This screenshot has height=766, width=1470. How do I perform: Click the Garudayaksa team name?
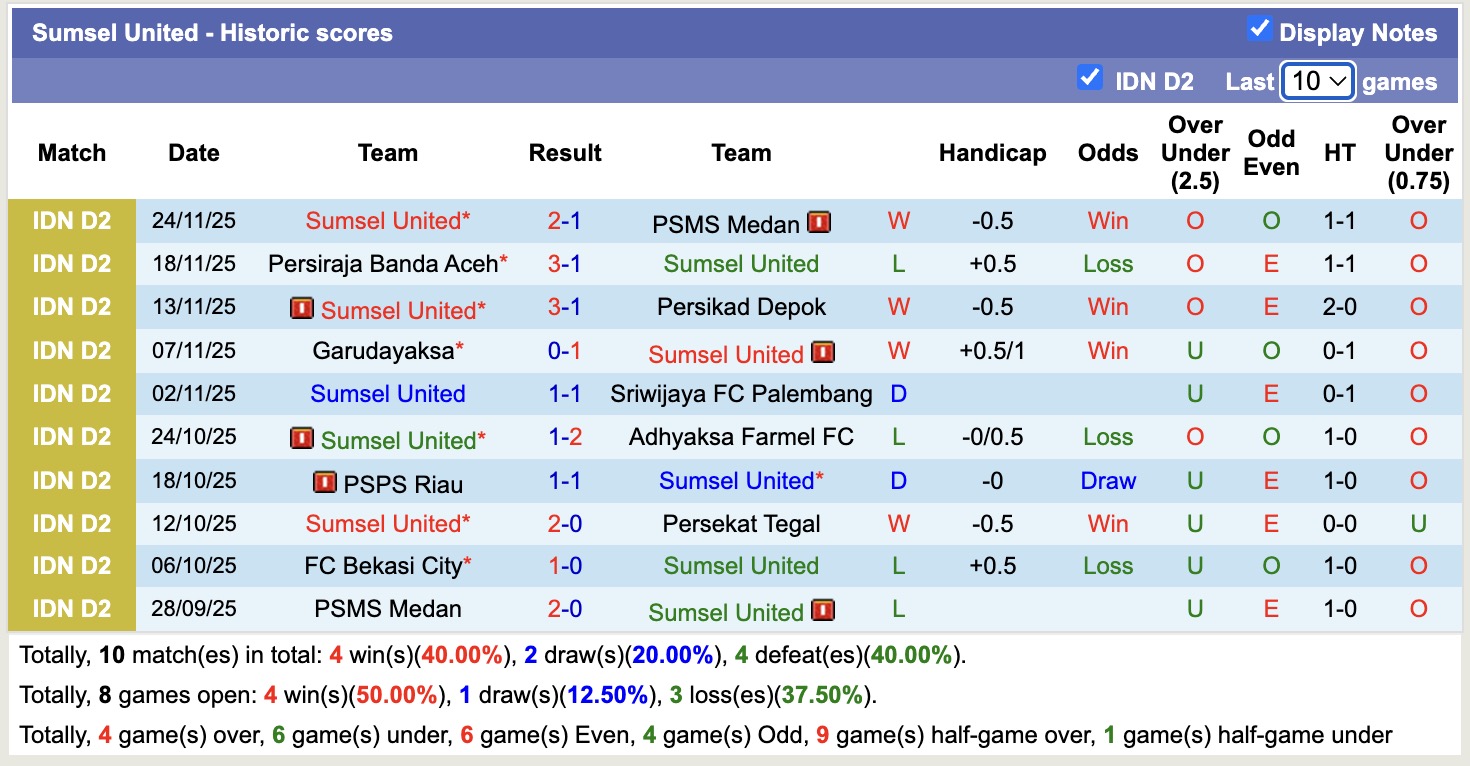[x=382, y=351]
